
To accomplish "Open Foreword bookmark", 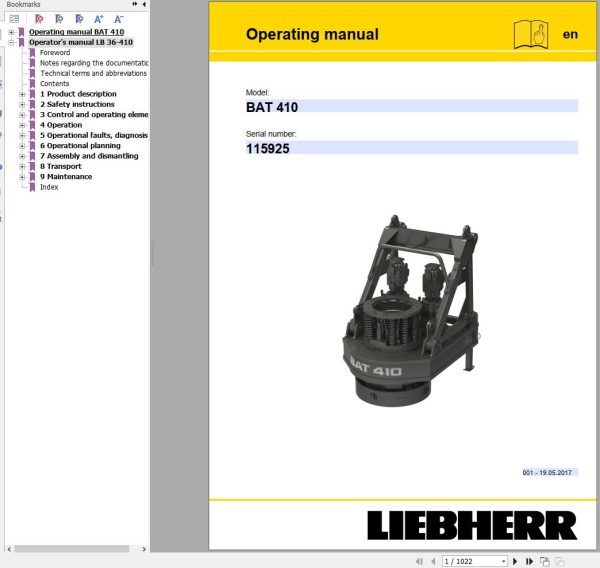I will [55, 52].
